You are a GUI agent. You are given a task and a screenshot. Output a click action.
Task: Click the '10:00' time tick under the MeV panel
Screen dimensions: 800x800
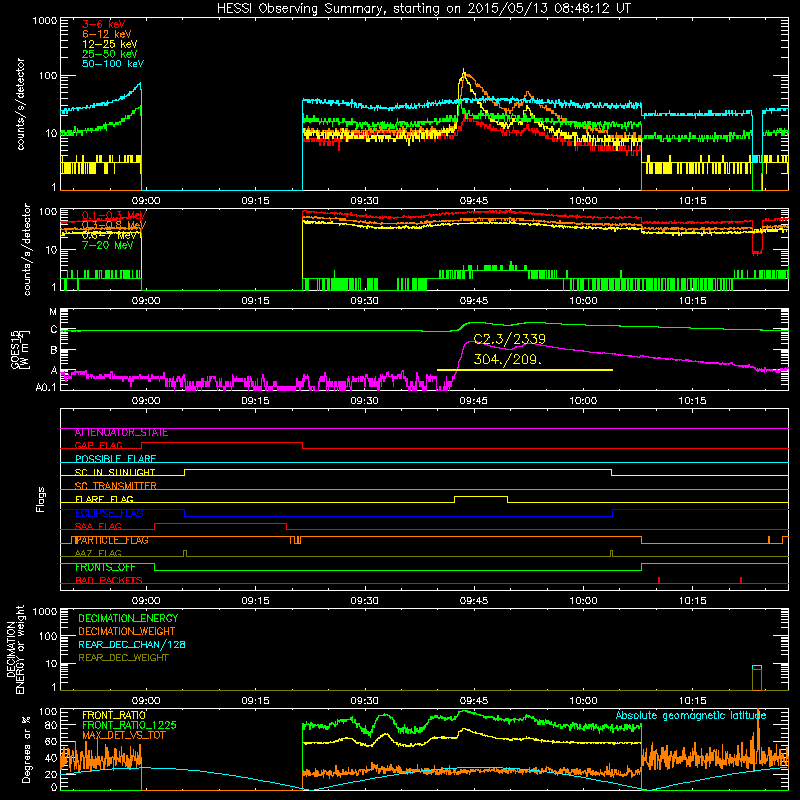coord(583,301)
